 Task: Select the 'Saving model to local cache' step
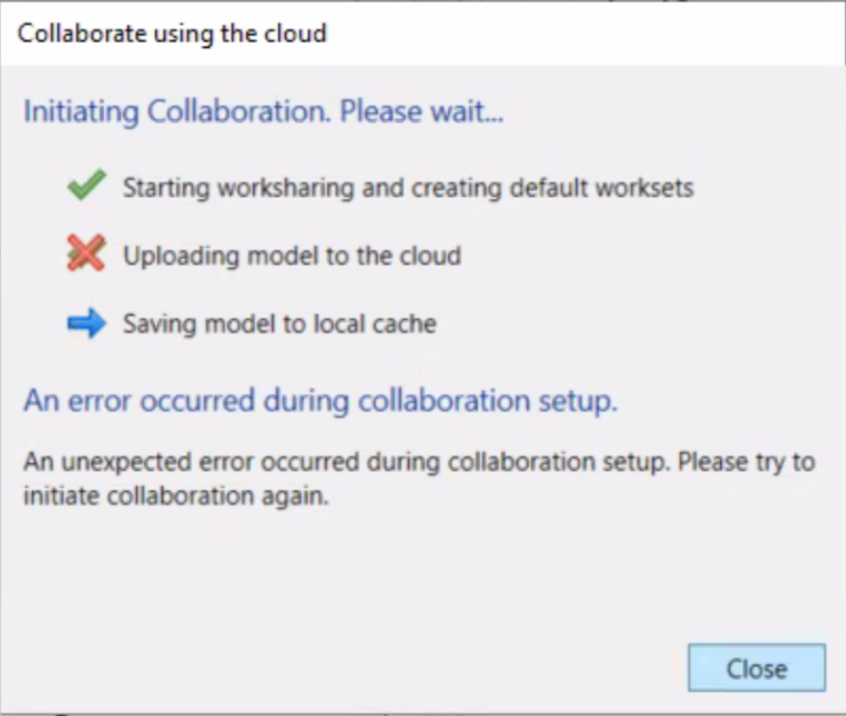tap(279, 324)
